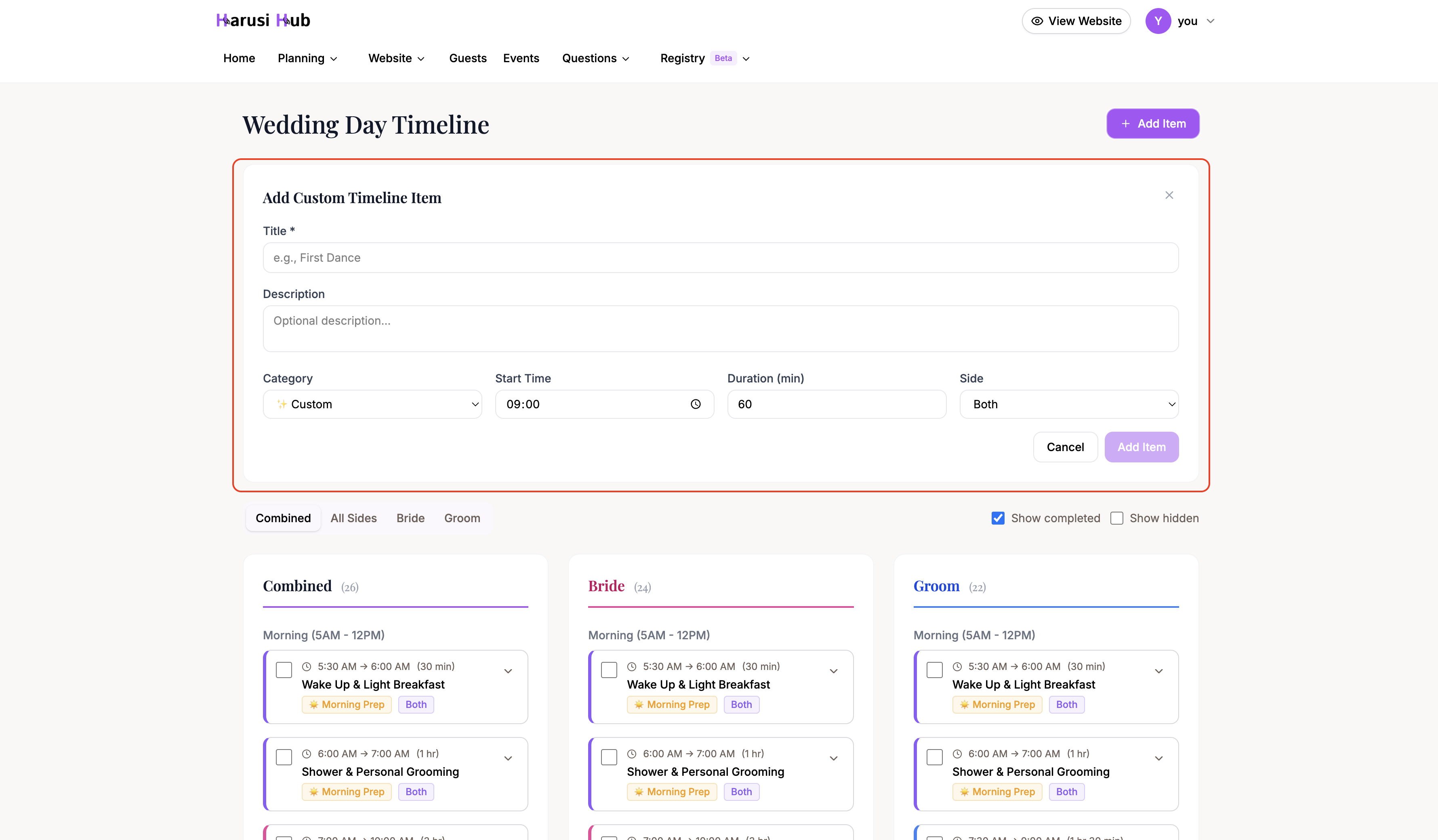Dismiss the Add Custom Timeline Item dialog via X
The image size is (1438, 840).
(1169, 195)
